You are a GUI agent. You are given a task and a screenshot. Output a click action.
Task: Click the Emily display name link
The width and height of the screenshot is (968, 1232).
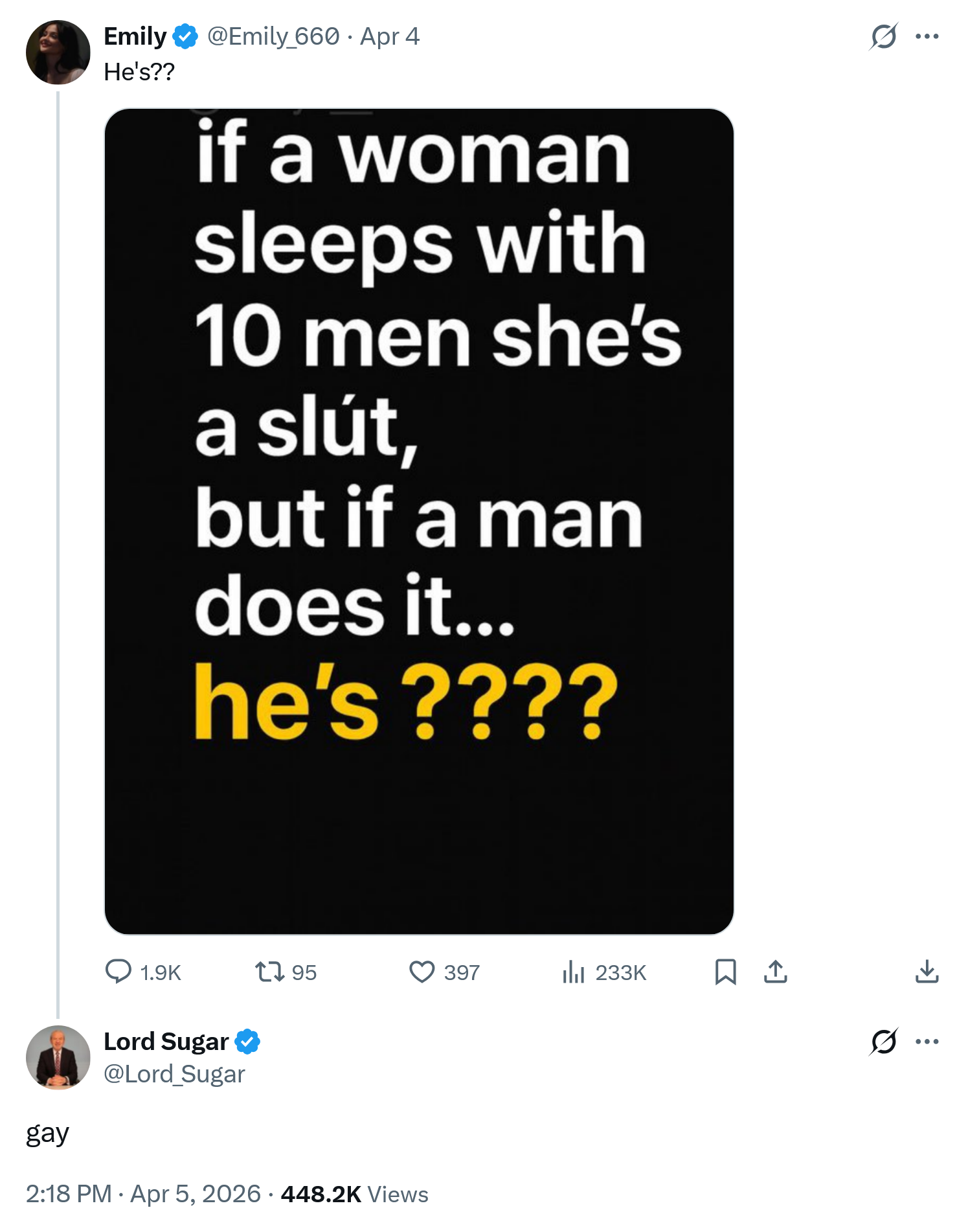coord(135,36)
